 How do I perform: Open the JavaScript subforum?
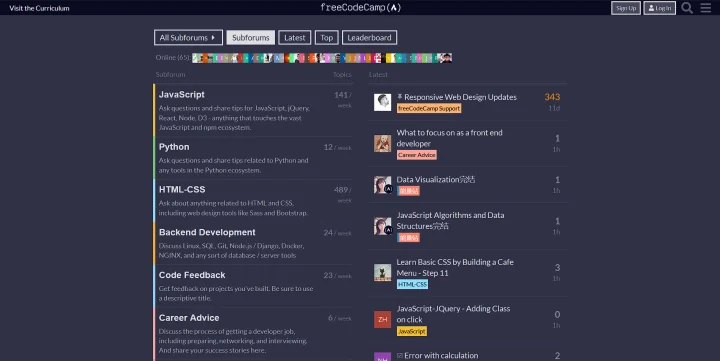click(181, 94)
